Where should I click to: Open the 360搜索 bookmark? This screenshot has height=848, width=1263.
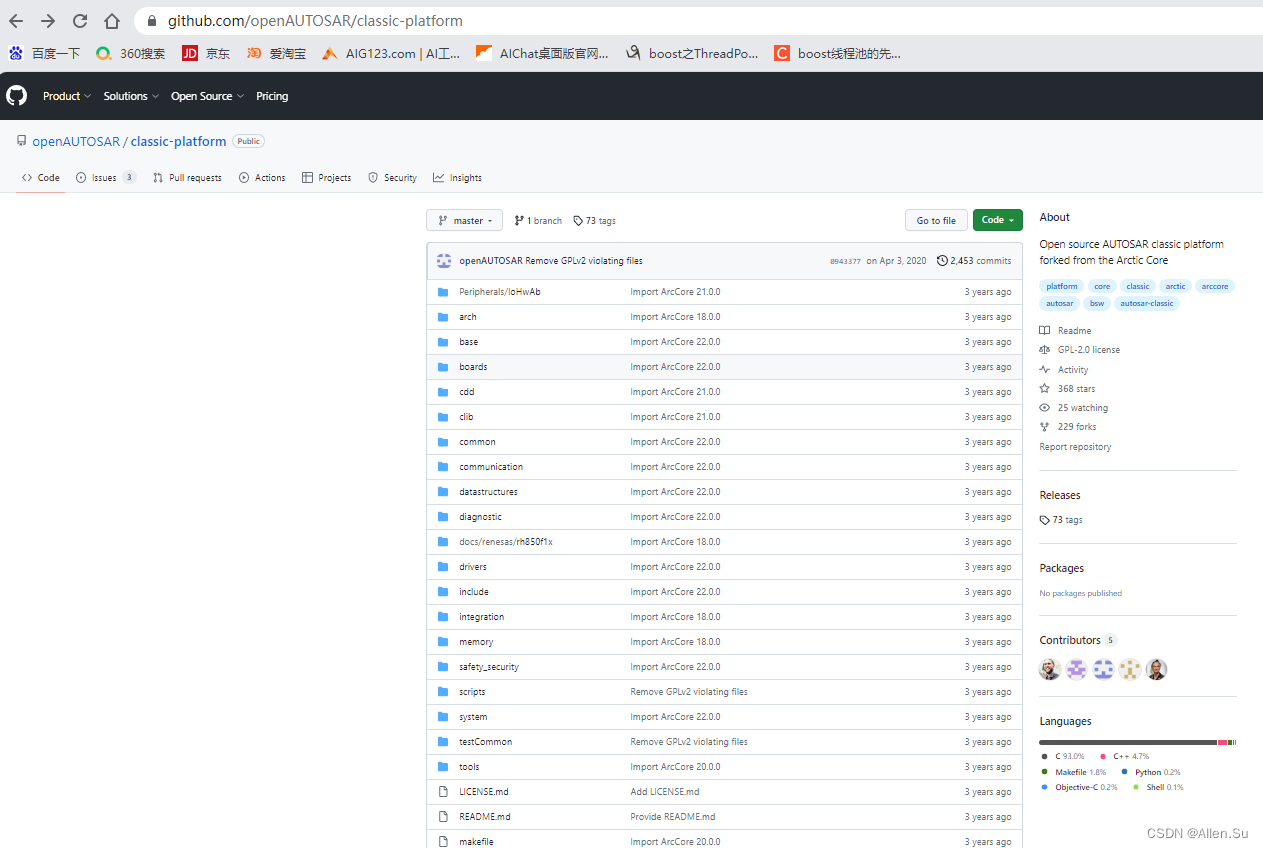131,54
